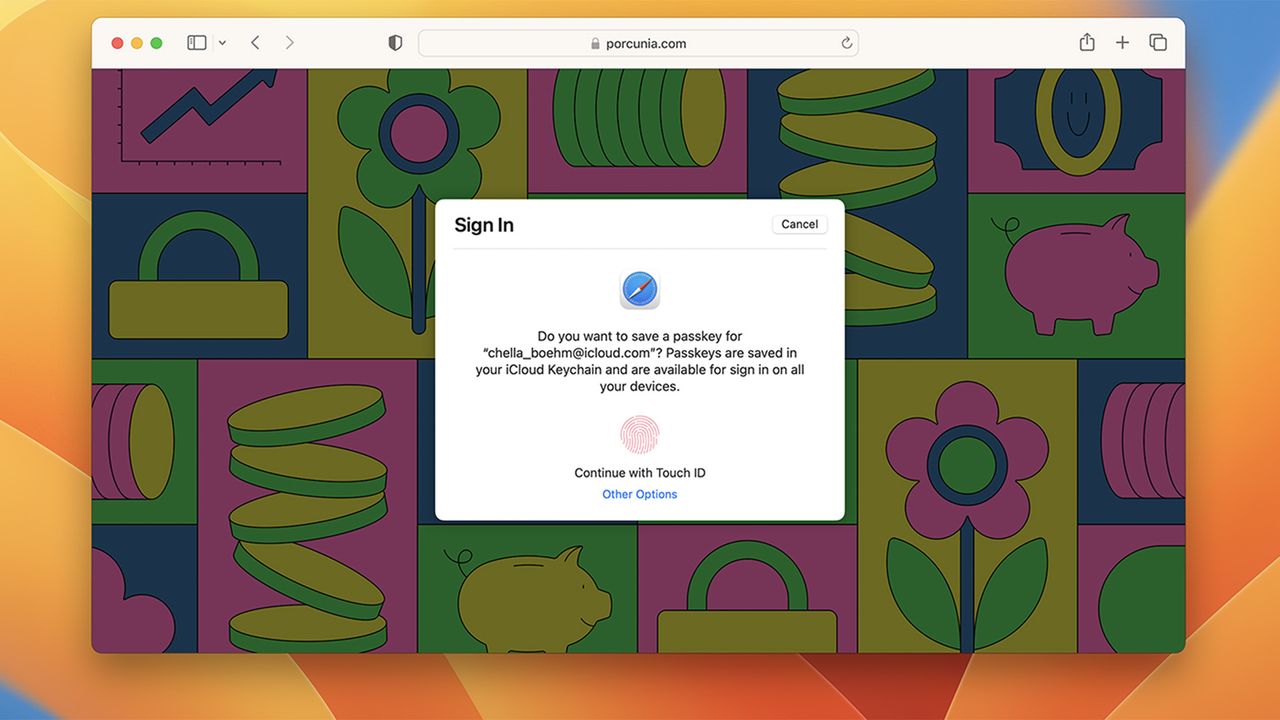Reload the page with the refresh icon
The width and height of the screenshot is (1280, 720).
coord(846,43)
